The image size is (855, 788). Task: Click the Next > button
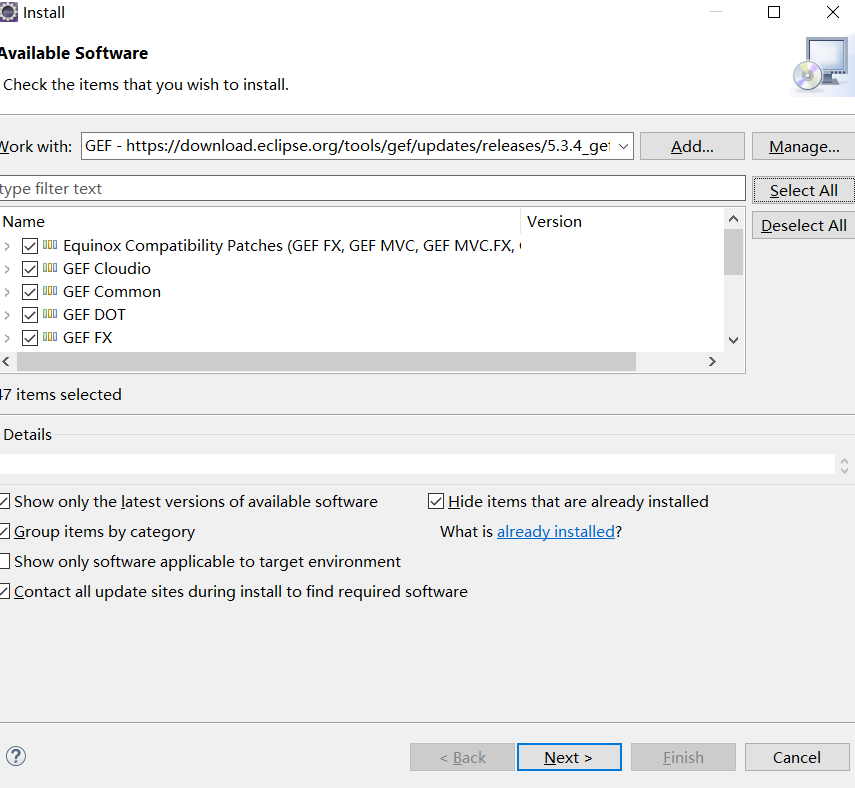click(x=569, y=757)
